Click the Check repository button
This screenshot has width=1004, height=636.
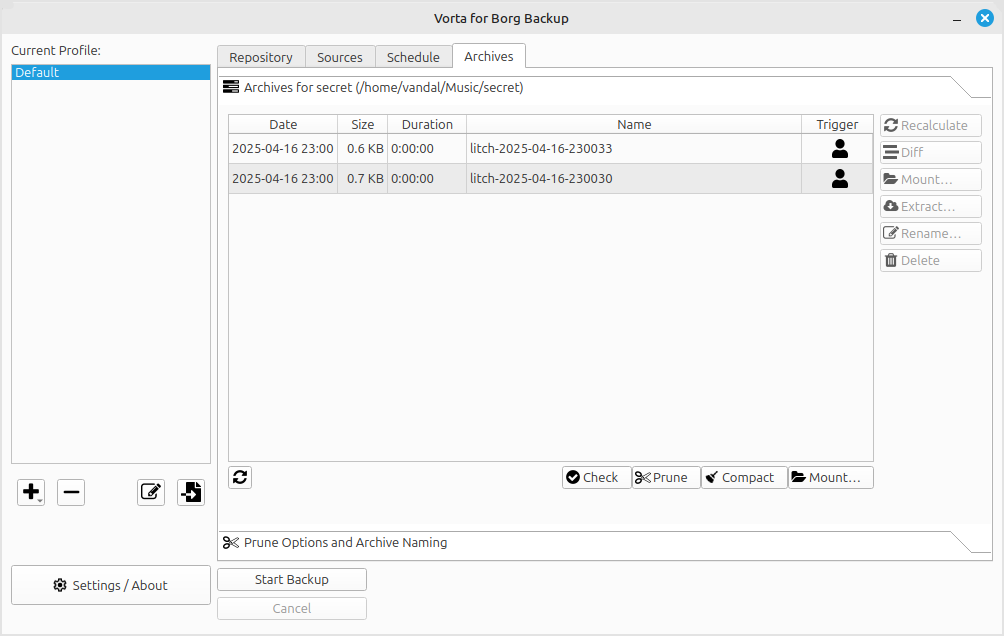[596, 477]
